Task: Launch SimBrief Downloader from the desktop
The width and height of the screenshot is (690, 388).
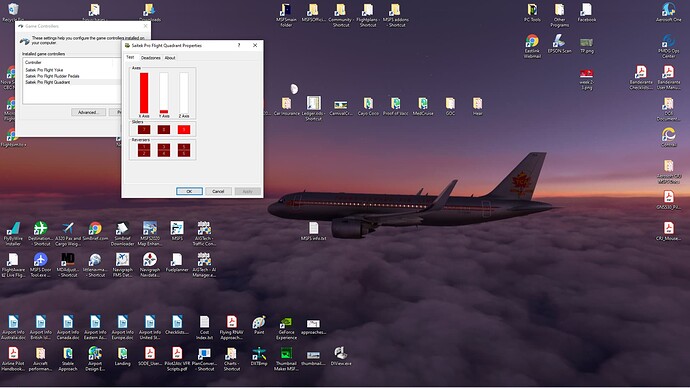Action: (x=122, y=233)
